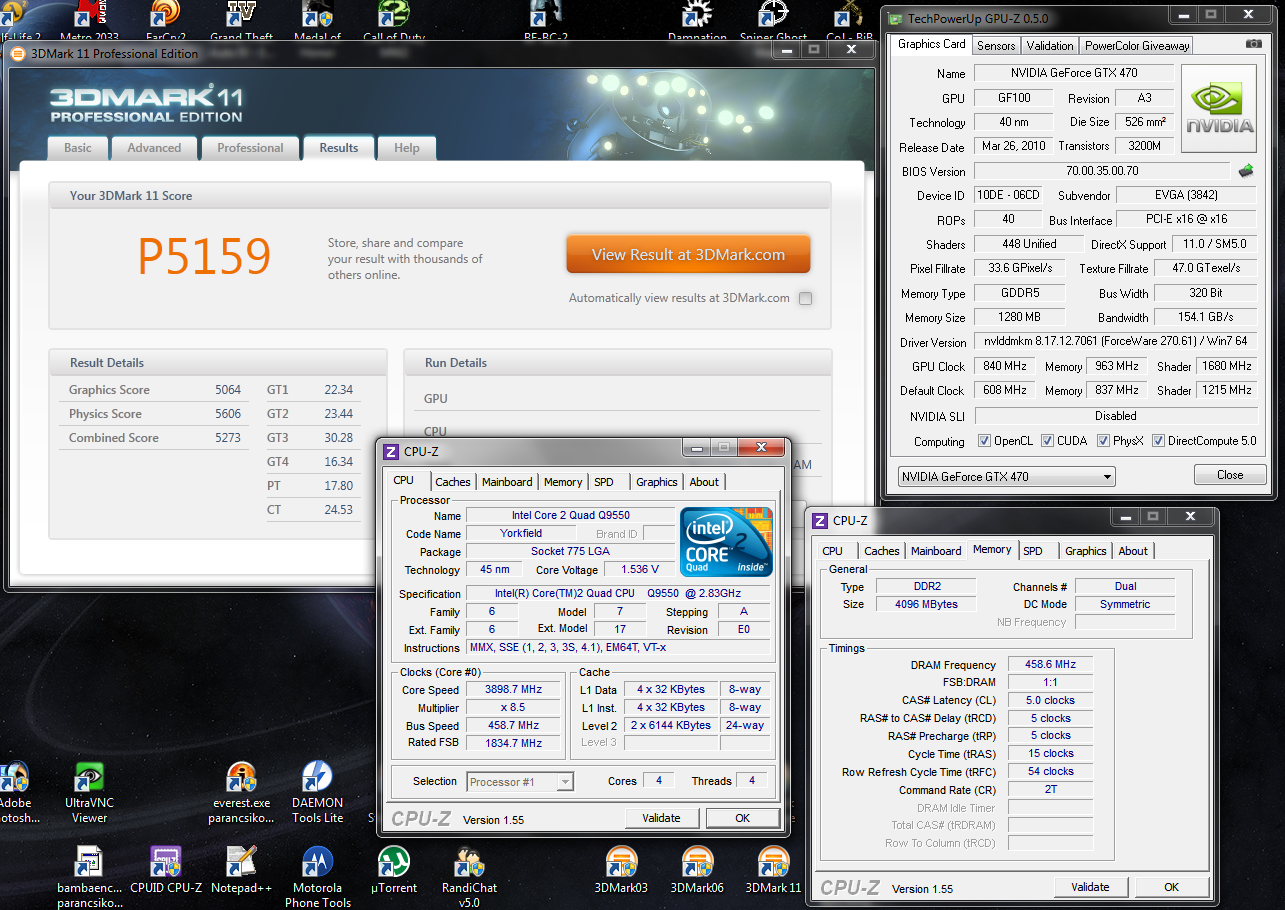This screenshot has width=1285, height=910.
Task: Open the Processor #1 selection dropdown
Action: [519, 782]
